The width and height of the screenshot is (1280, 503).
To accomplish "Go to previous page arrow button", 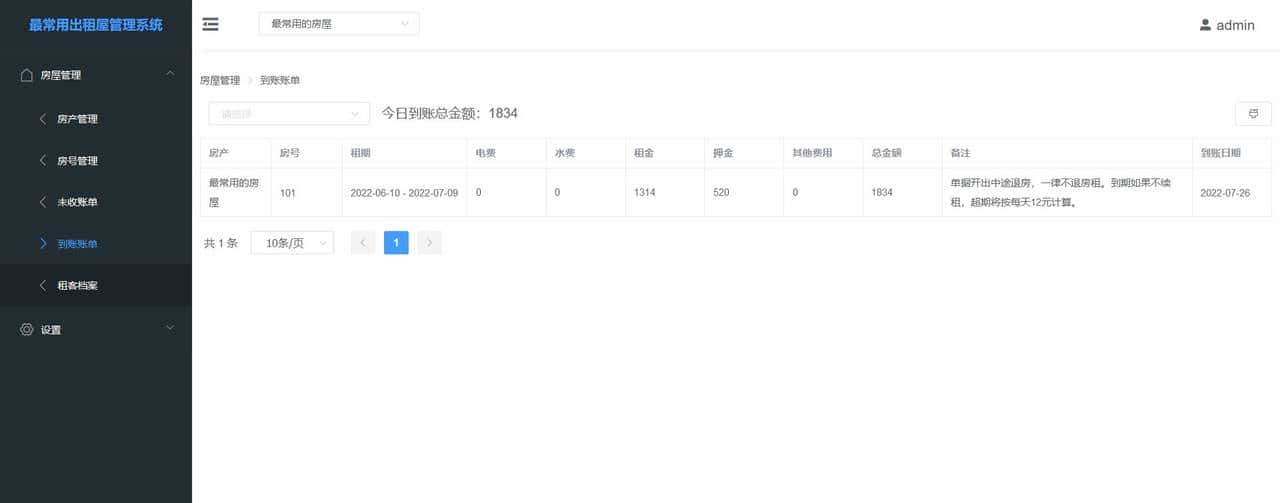I will coord(363,243).
